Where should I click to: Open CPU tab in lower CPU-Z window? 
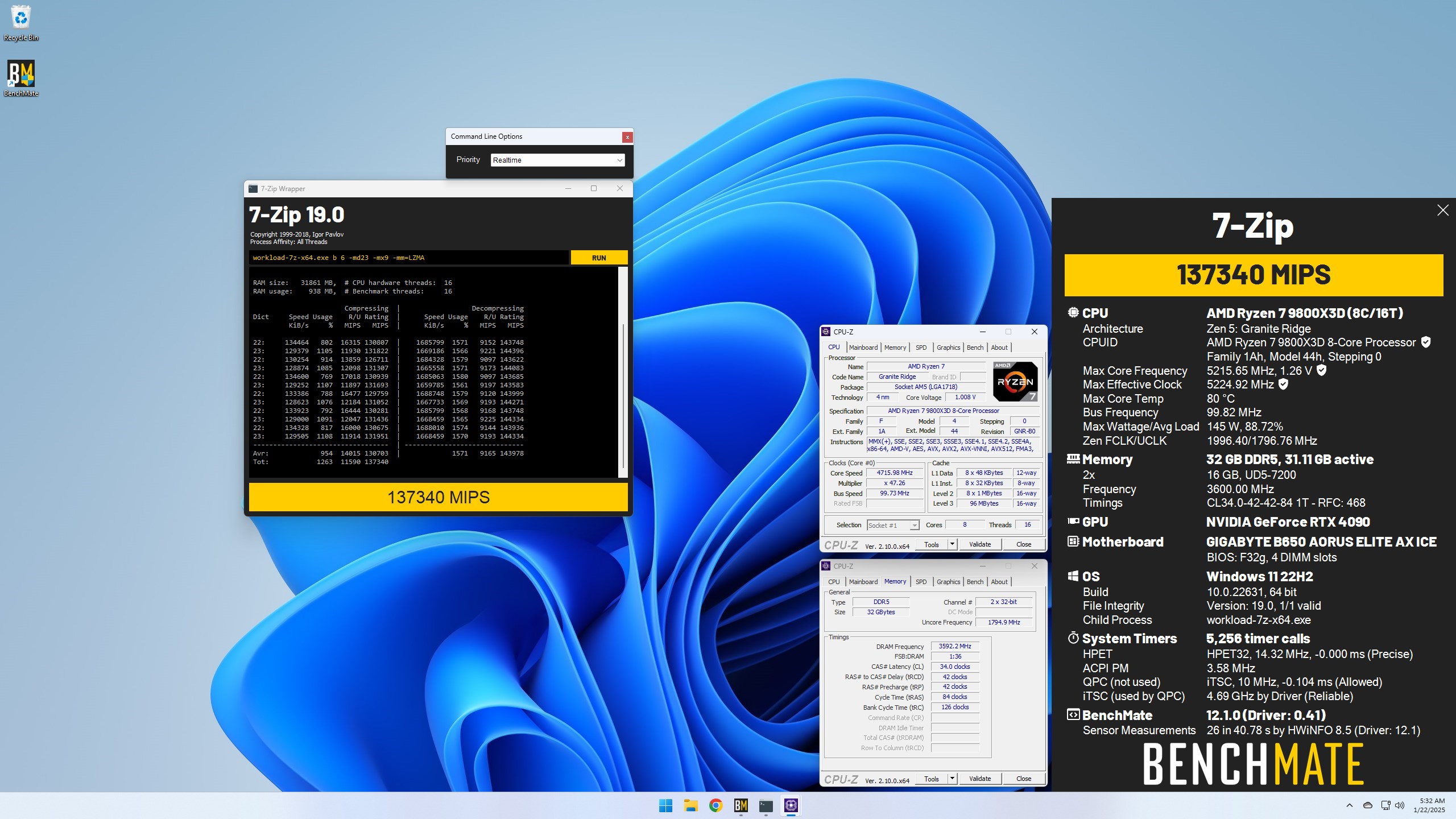[x=834, y=582]
